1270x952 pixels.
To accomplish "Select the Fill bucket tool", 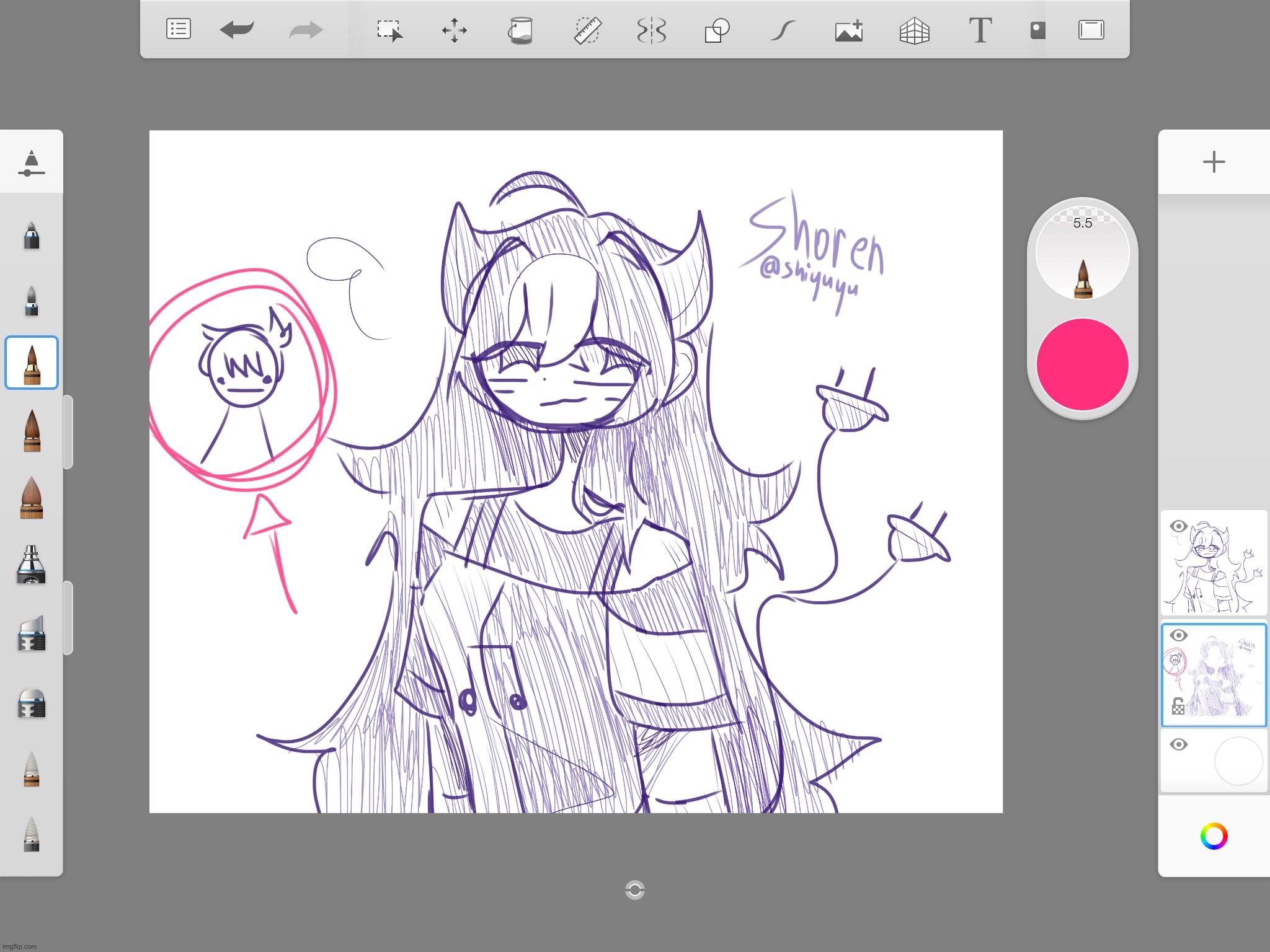I will pyautogui.click(x=522, y=29).
